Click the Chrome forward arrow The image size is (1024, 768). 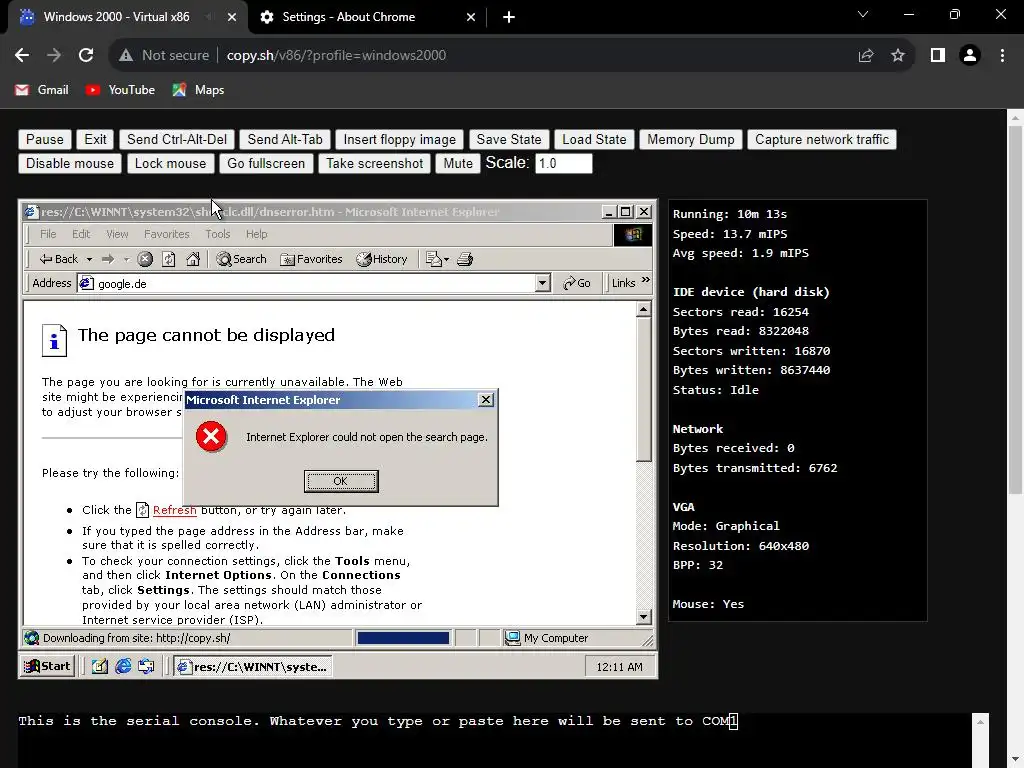point(54,56)
